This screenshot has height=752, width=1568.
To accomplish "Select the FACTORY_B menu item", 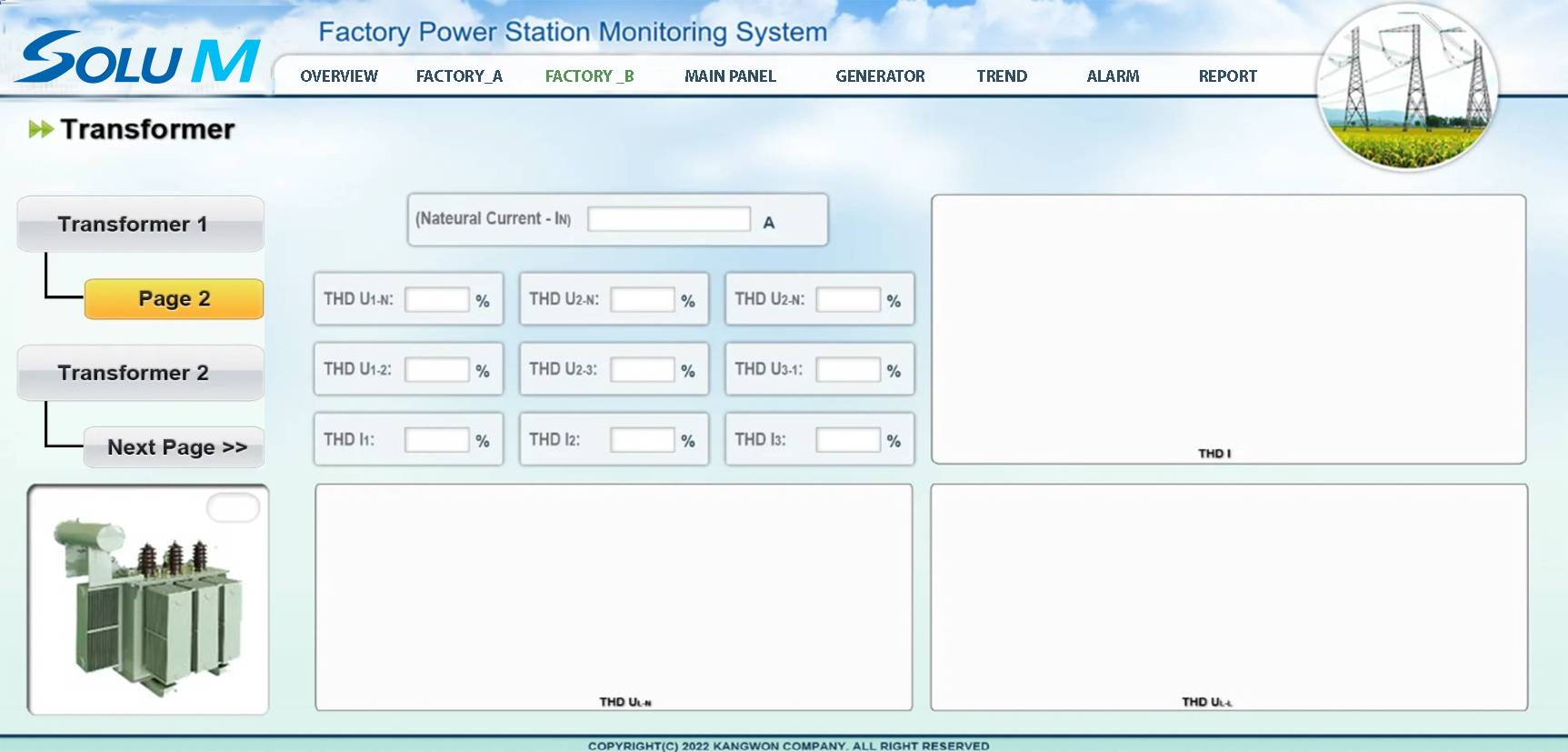I will [x=589, y=76].
